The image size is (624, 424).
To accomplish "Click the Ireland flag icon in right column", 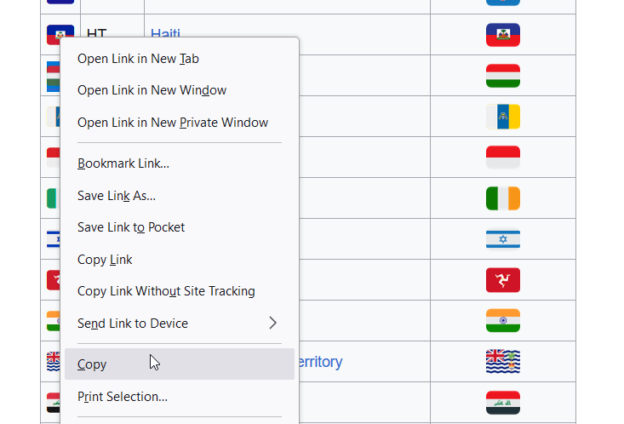I will click(503, 198).
